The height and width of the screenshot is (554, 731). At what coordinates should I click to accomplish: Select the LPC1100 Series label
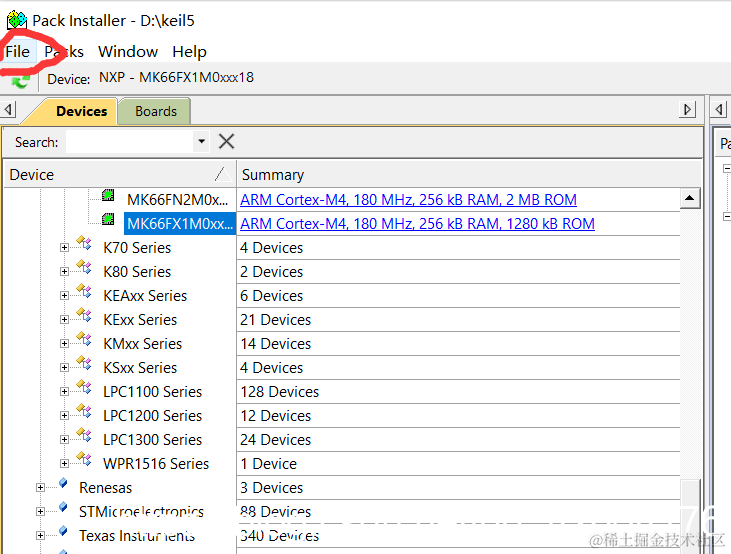point(152,392)
